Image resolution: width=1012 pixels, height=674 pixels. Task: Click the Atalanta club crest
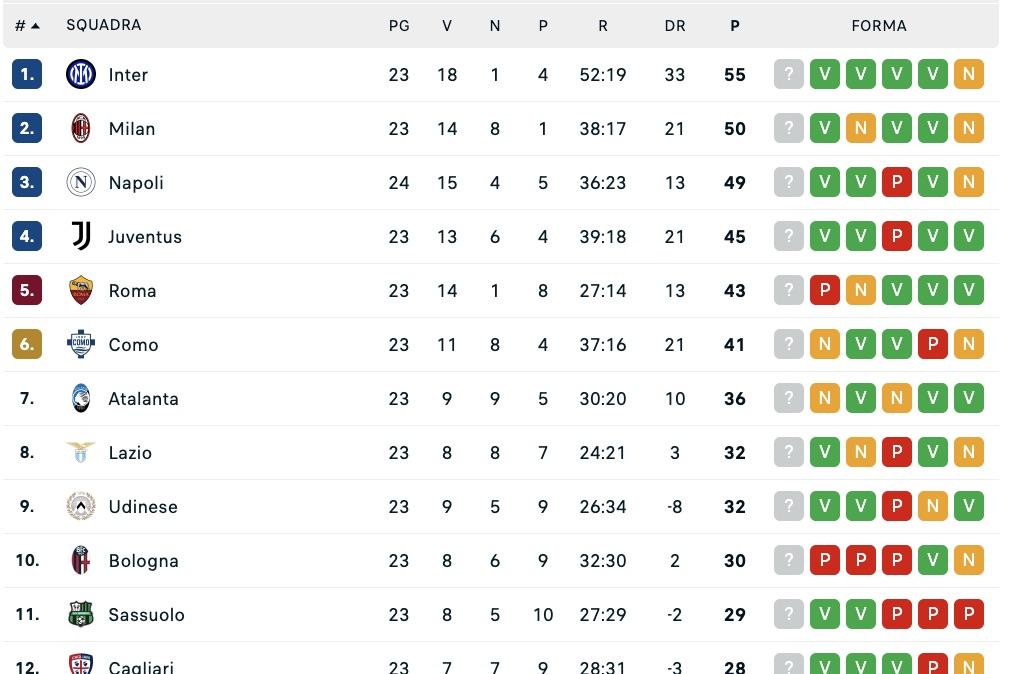click(80, 398)
